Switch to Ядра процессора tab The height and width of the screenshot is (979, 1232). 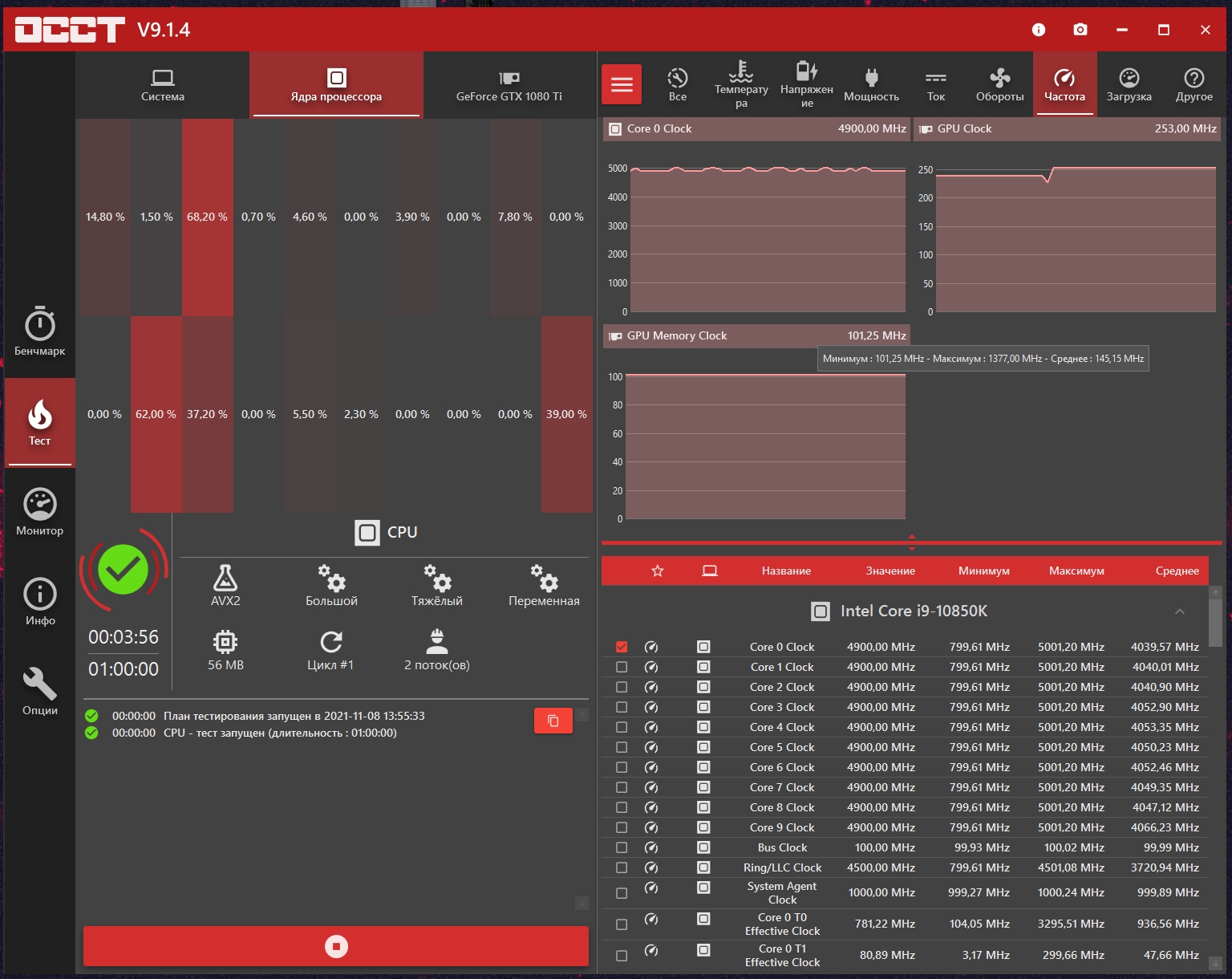tap(337, 85)
